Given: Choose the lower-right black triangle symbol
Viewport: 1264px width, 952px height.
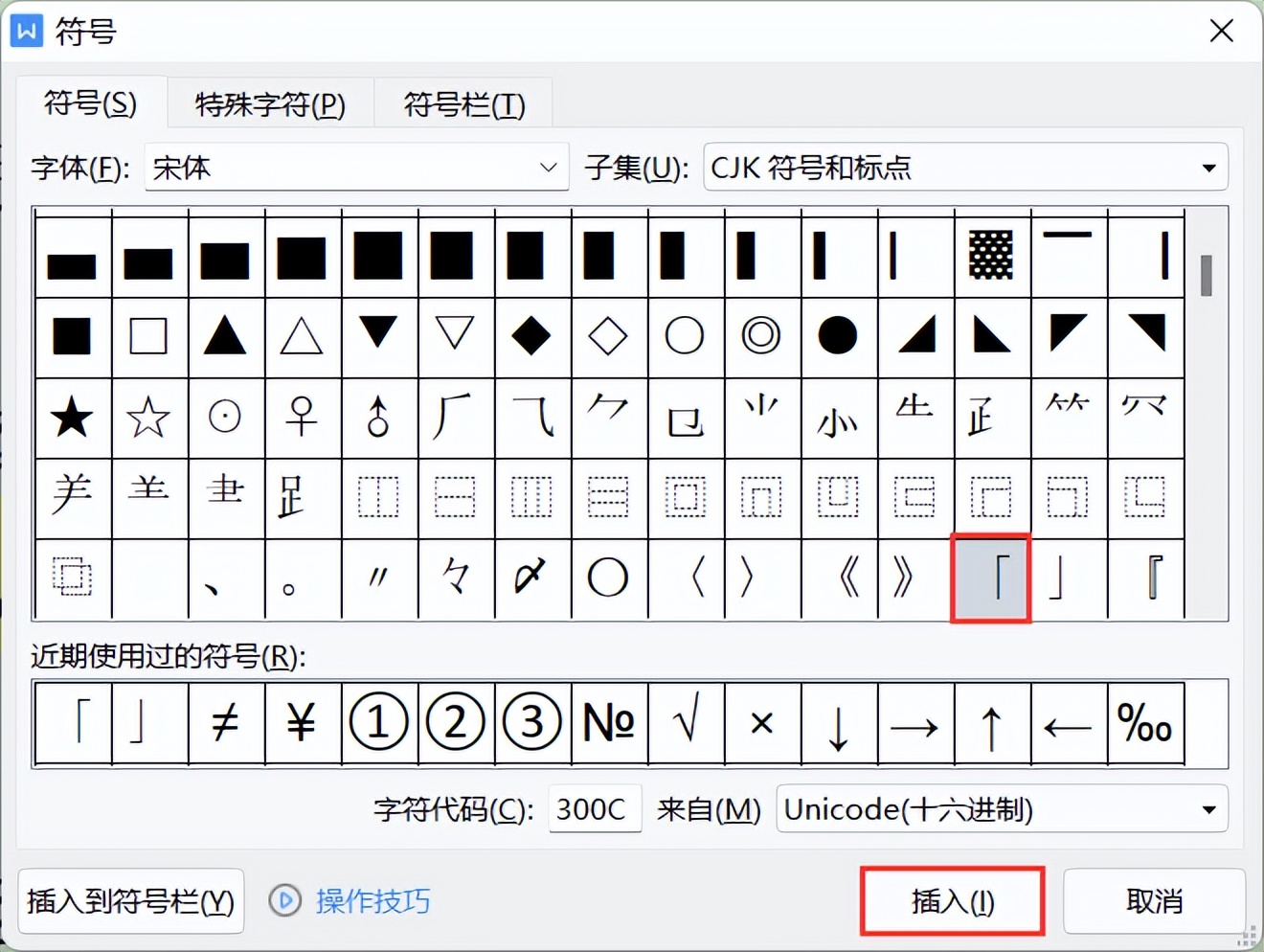Looking at the screenshot, I should coord(914,336).
